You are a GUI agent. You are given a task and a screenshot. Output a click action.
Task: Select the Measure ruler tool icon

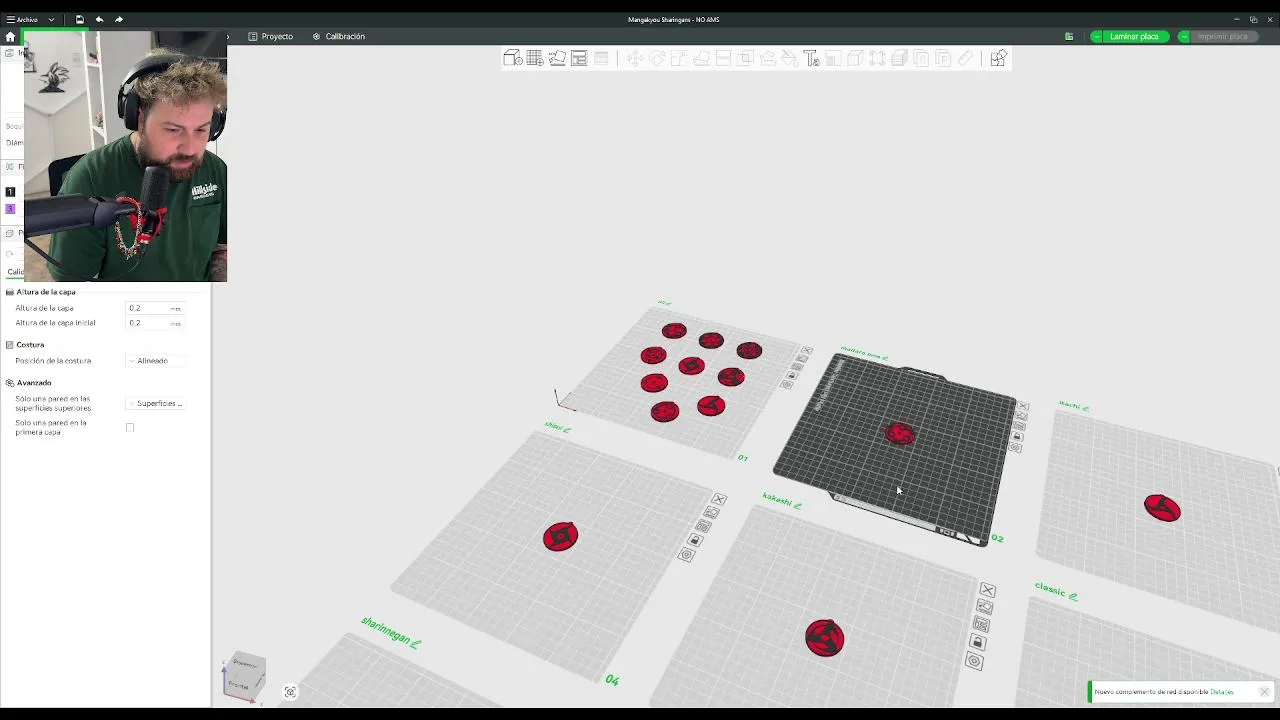965,58
